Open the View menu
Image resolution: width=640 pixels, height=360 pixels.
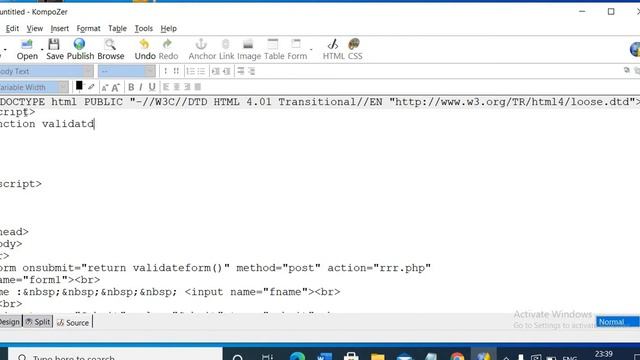click(x=35, y=29)
